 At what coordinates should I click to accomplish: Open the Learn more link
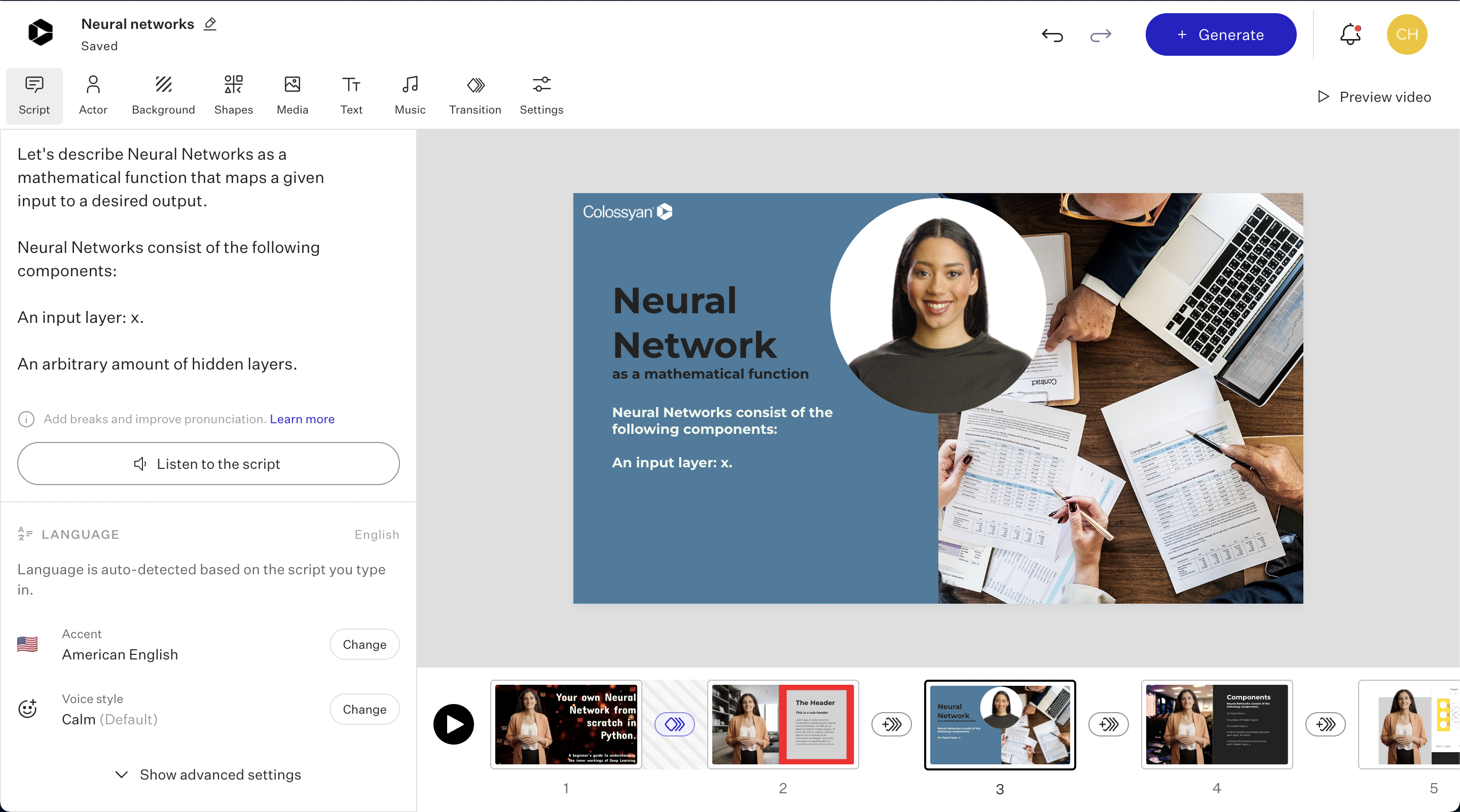[302, 419]
